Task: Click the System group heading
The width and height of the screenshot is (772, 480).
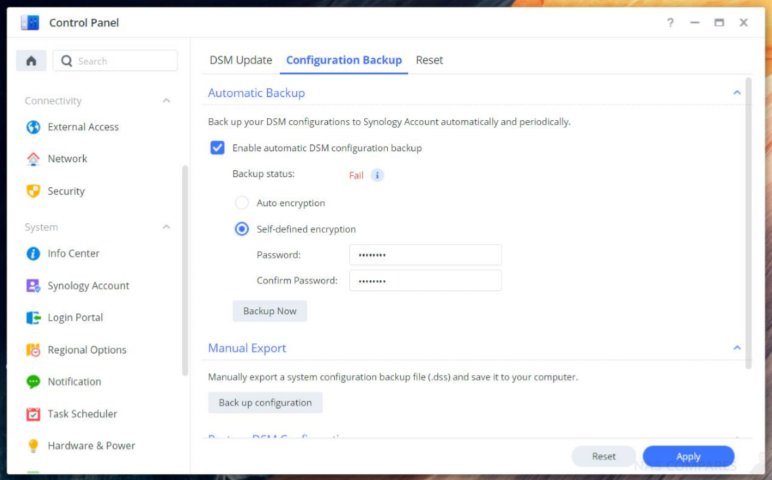Action: click(x=41, y=227)
